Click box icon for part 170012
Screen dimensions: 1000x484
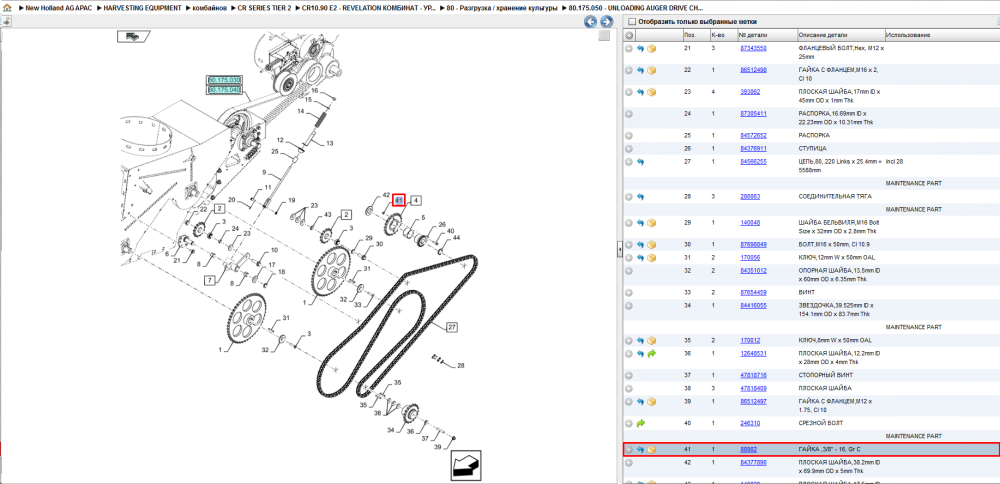(x=651, y=341)
